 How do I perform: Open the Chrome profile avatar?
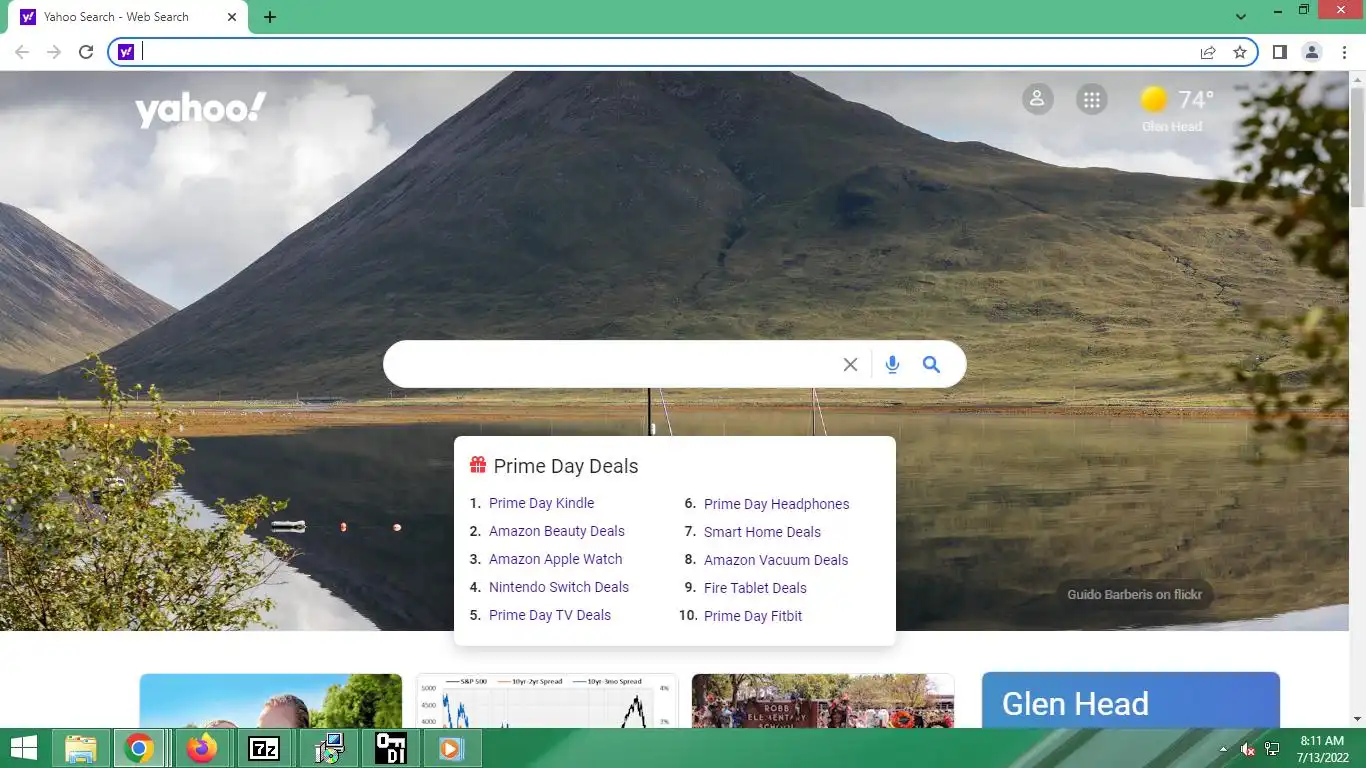coord(1312,52)
